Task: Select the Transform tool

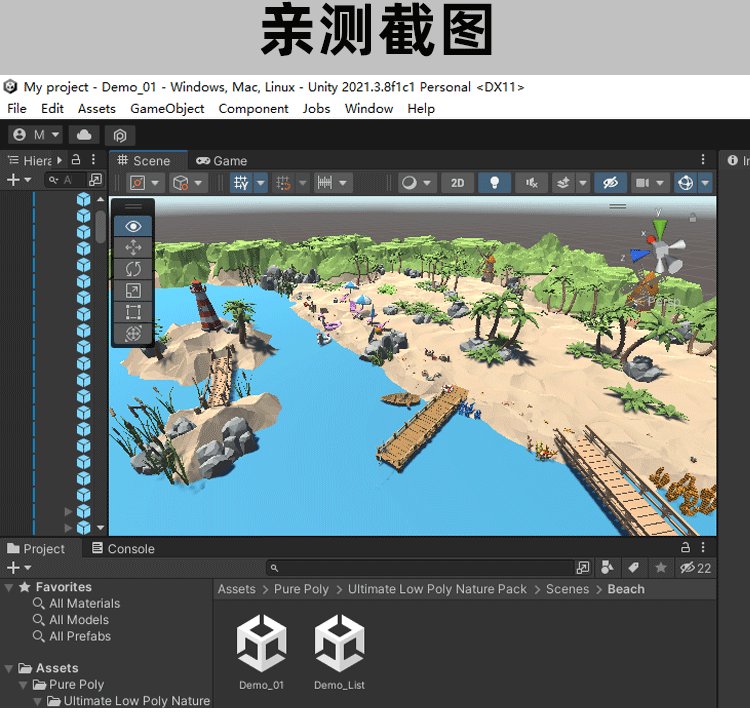Action: (x=133, y=333)
